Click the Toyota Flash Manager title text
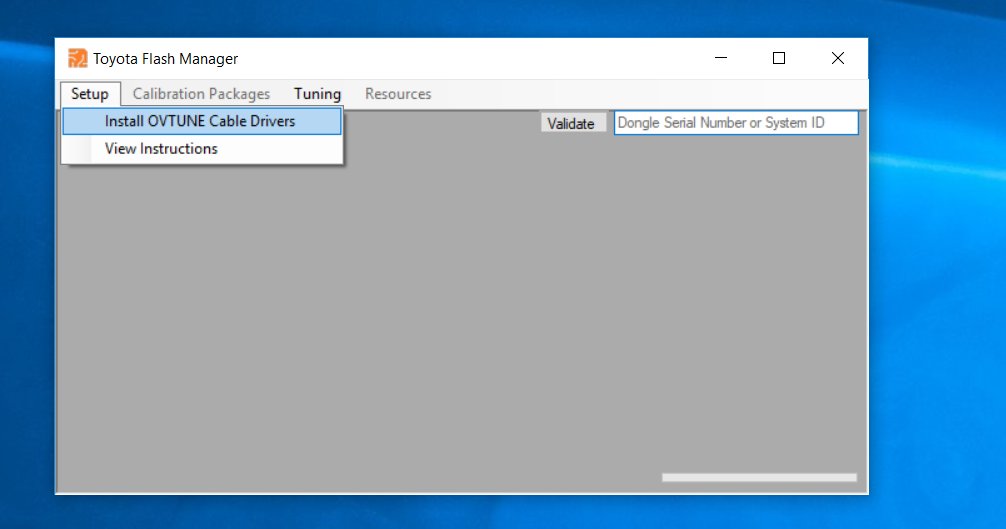Viewport: 1006px width, 529px height. (x=166, y=59)
